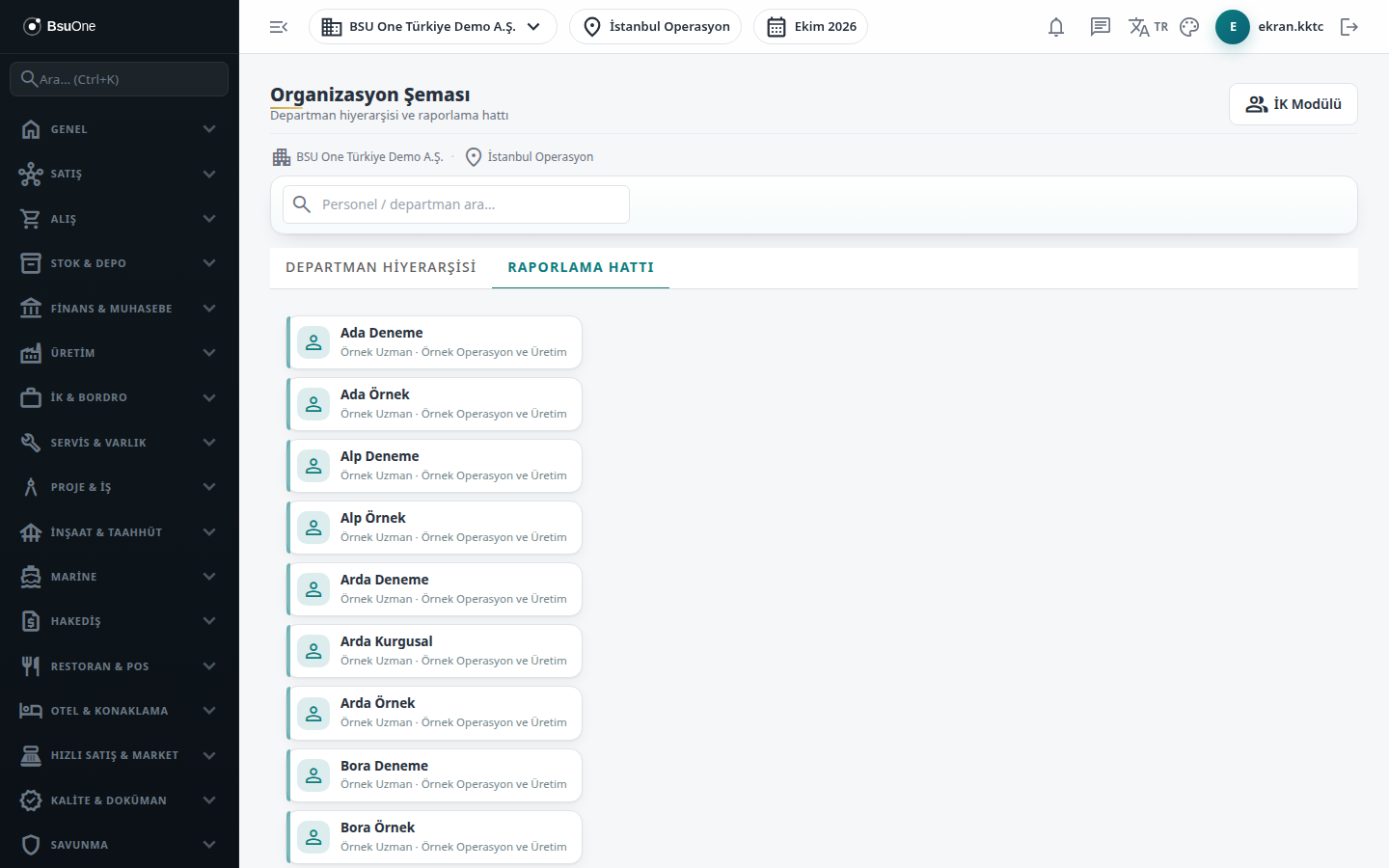Expand the Satış sidebar section
The image size is (1389, 868).
120,174
